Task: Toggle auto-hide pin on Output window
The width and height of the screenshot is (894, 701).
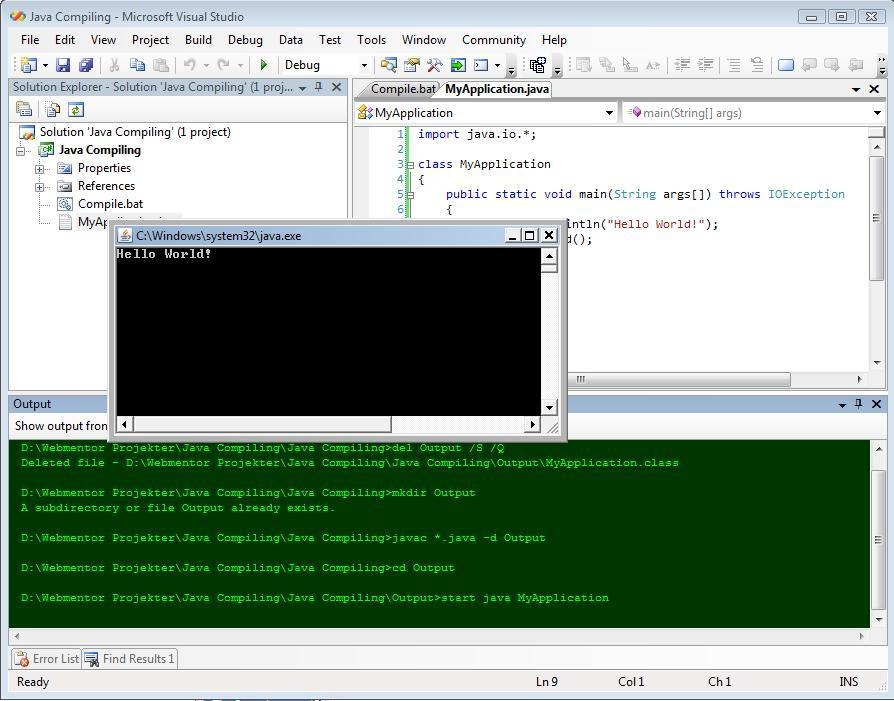Action: [859, 404]
